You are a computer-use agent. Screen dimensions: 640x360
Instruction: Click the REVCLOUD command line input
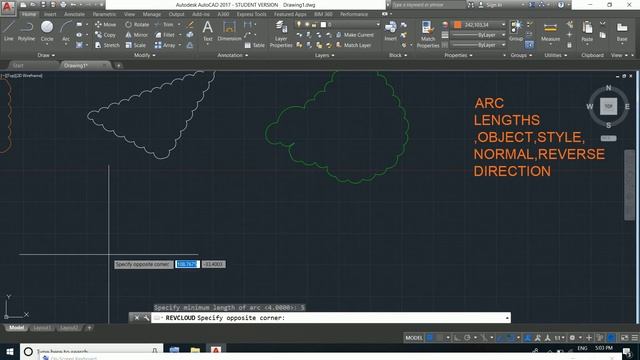[x=331, y=318]
